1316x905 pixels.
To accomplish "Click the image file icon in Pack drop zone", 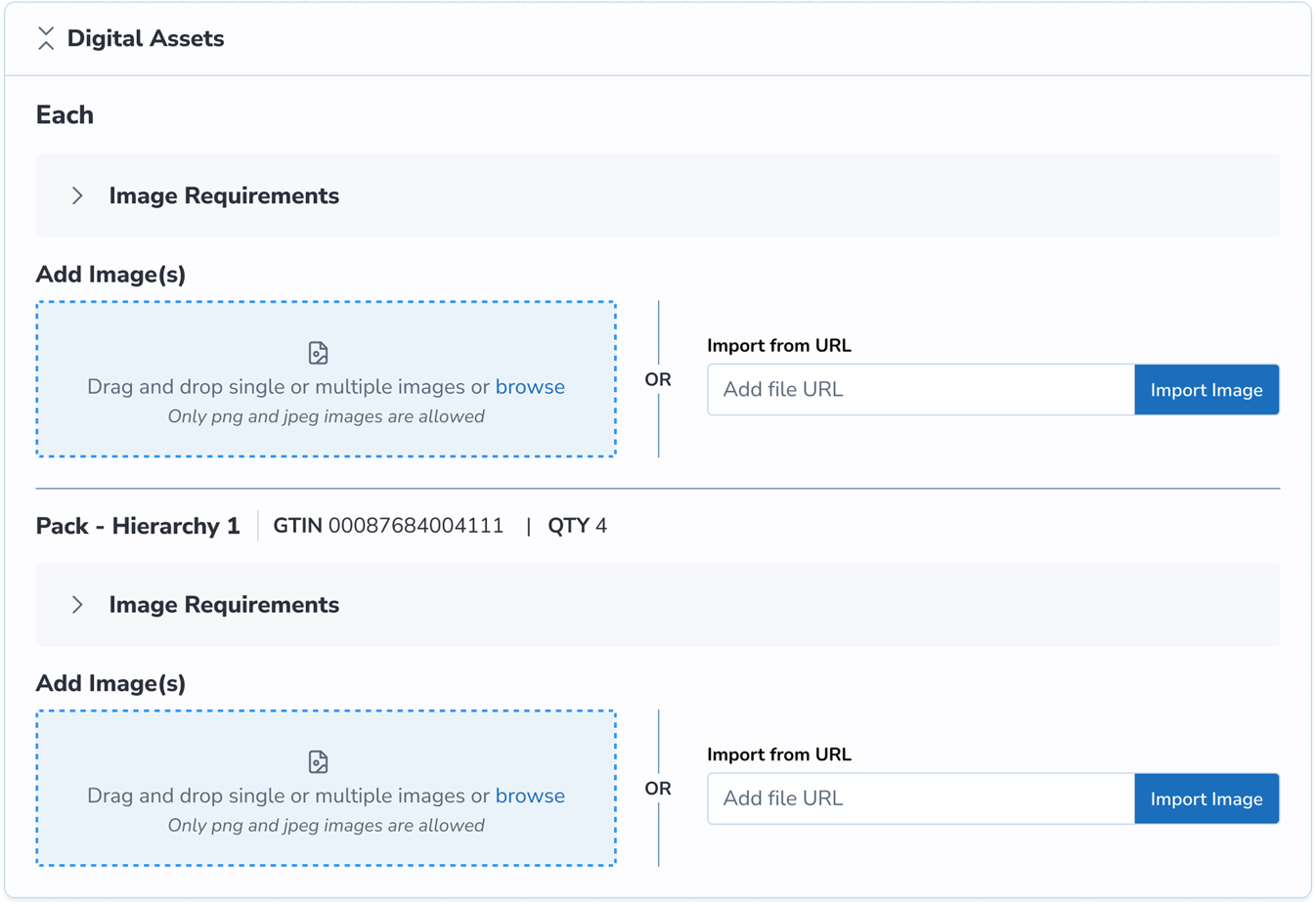I will [x=318, y=762].
